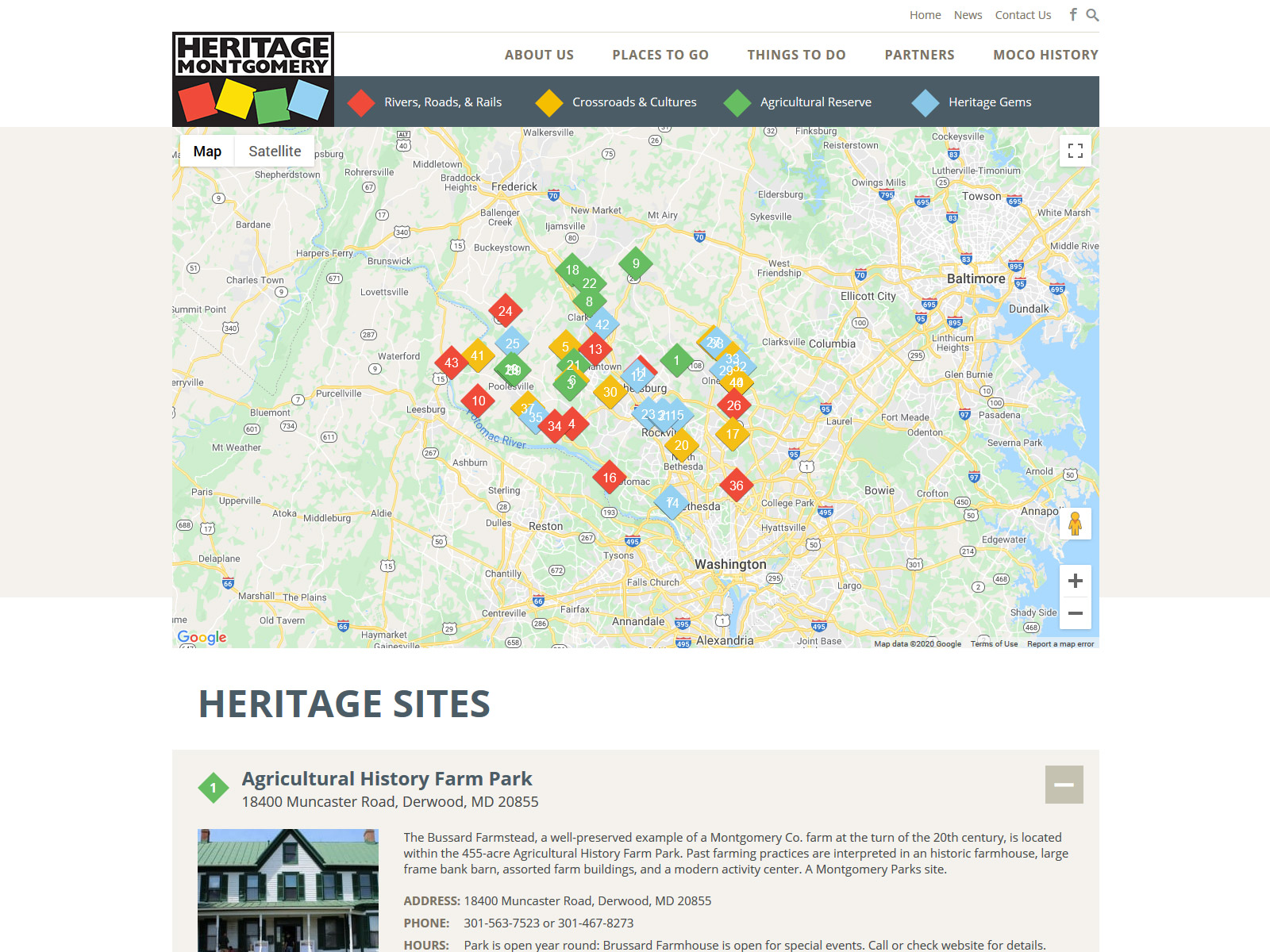Open the Bussard Farmstead photo thumbnail

288,890
